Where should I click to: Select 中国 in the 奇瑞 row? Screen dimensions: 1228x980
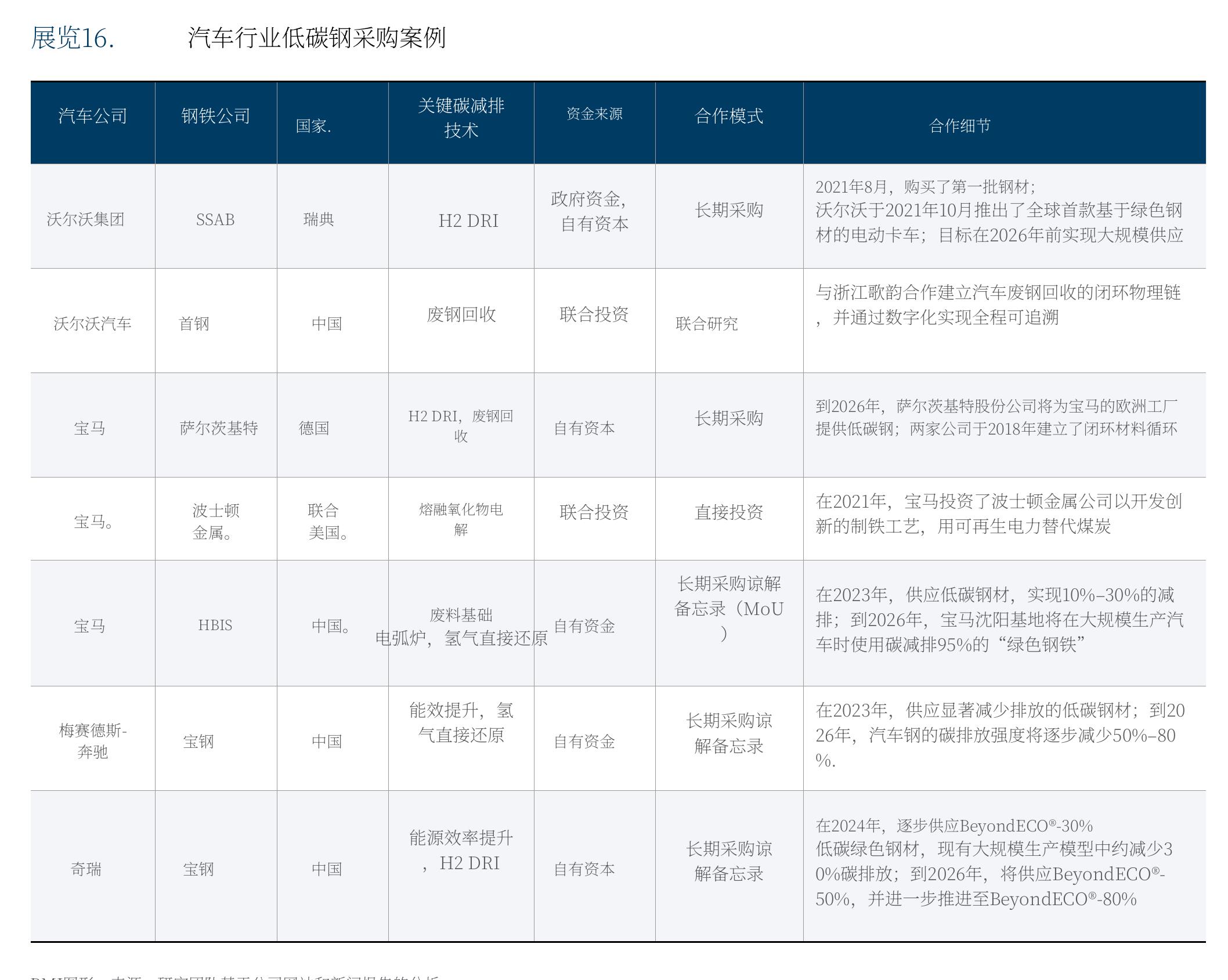click(x=327, y=869)
